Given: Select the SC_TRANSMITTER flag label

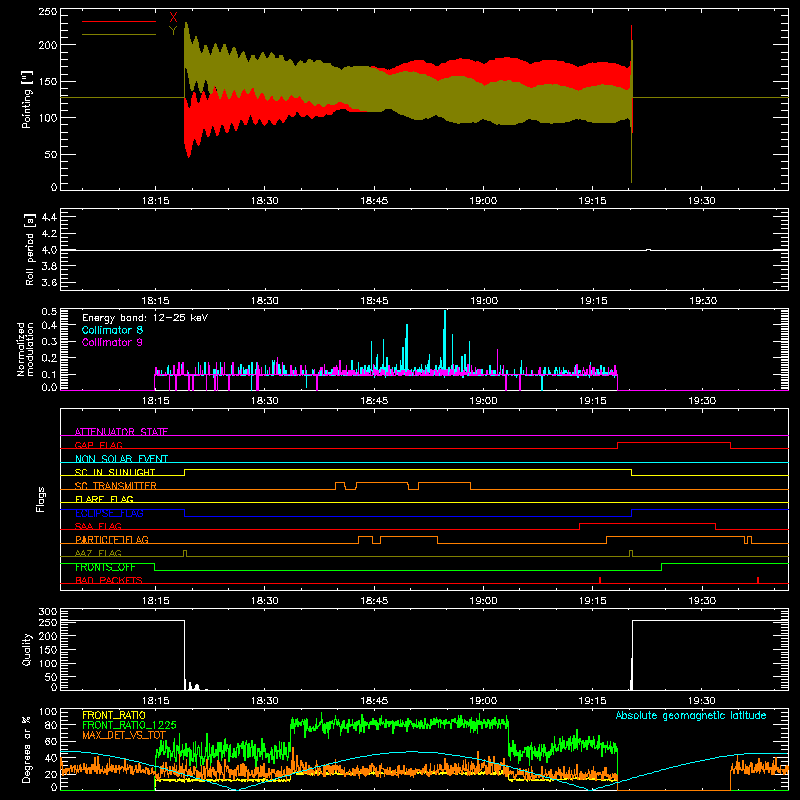Looking at the screenshot, I should 116,486.
